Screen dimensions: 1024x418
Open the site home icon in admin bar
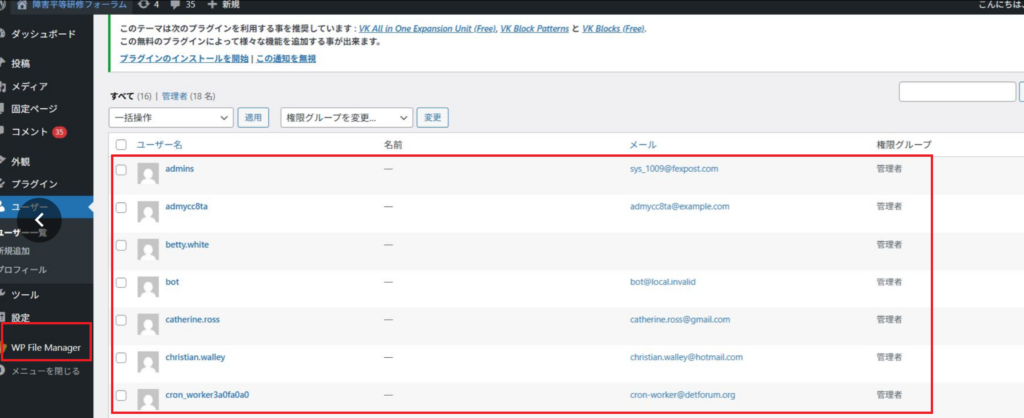click(23, 5)
